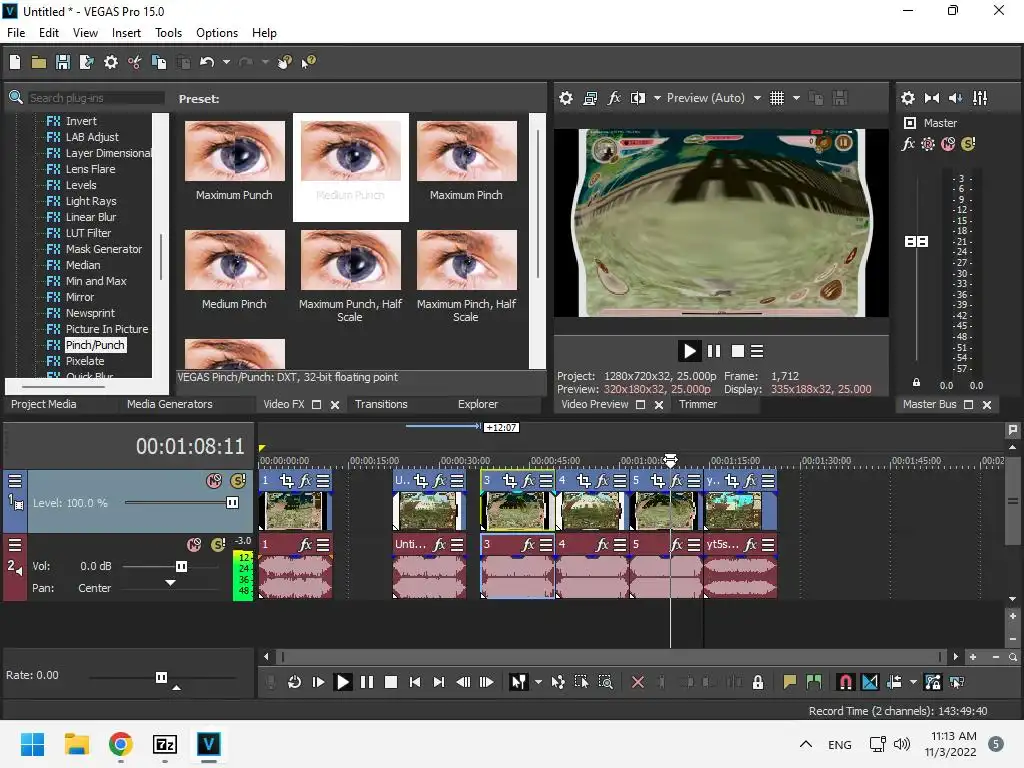The height and width of the screenshot is (768, 1024).
Task: Click the Undo arrow icon
Action: (x=207, y=62)
